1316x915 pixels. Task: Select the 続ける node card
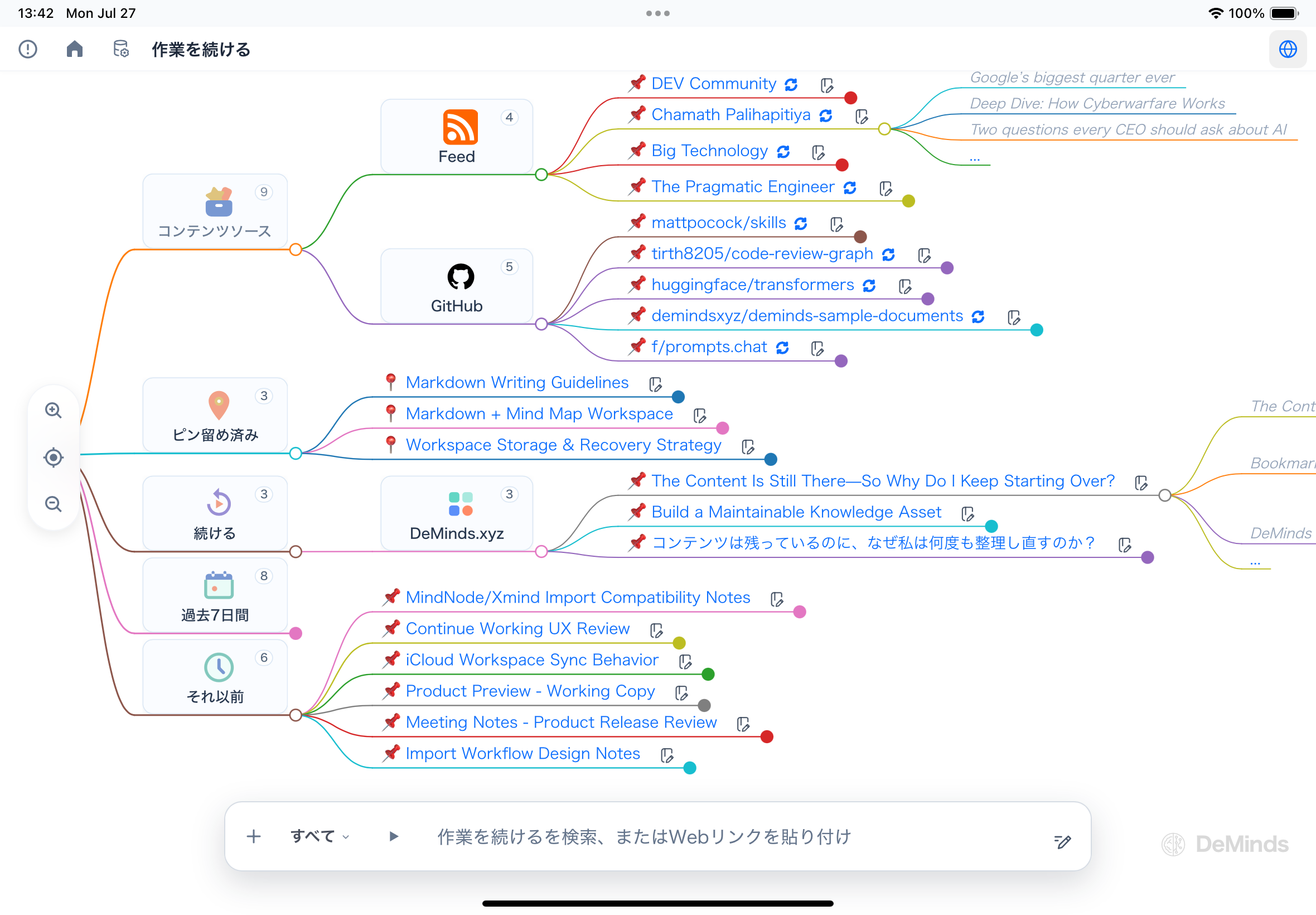[215, 513]
